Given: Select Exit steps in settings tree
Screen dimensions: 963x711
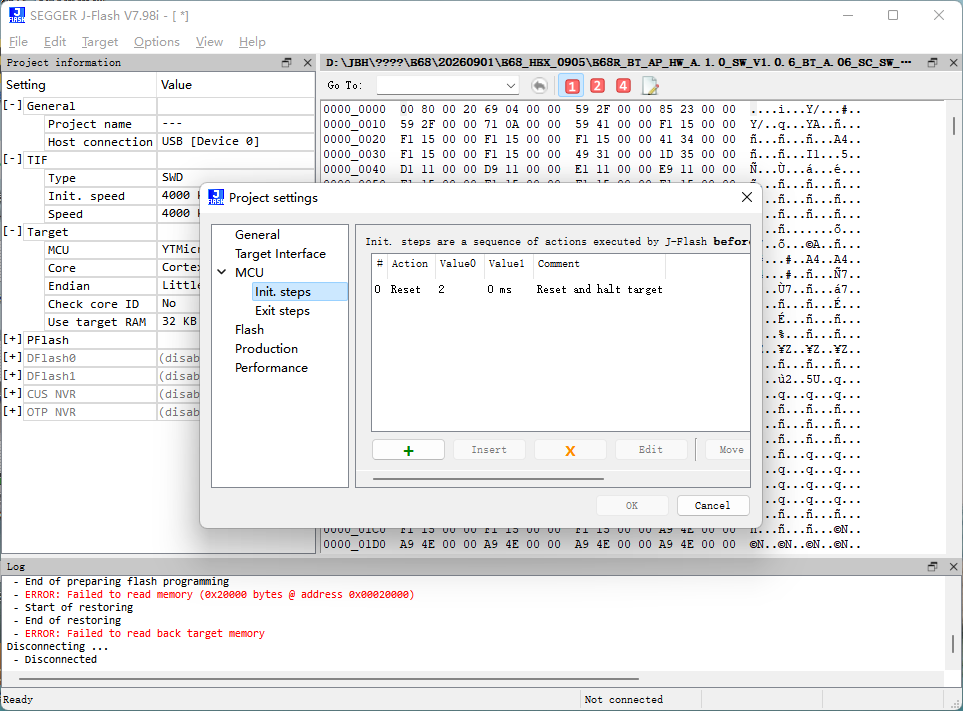Looking at the screenshot, I should (x=283, y=311).
